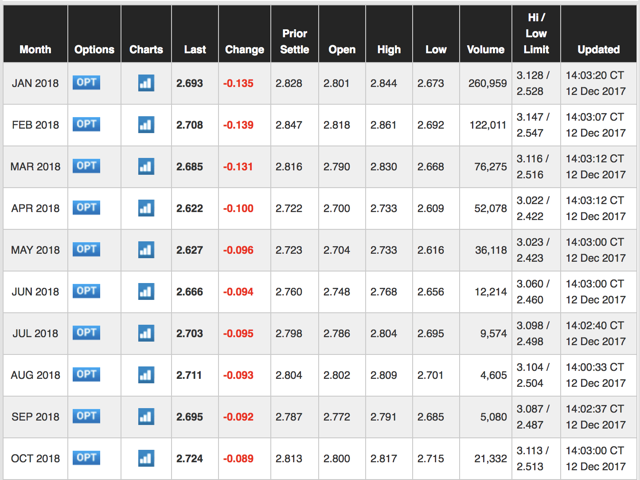Open the chart icon for FEB 2018

[x=146, y=124]
